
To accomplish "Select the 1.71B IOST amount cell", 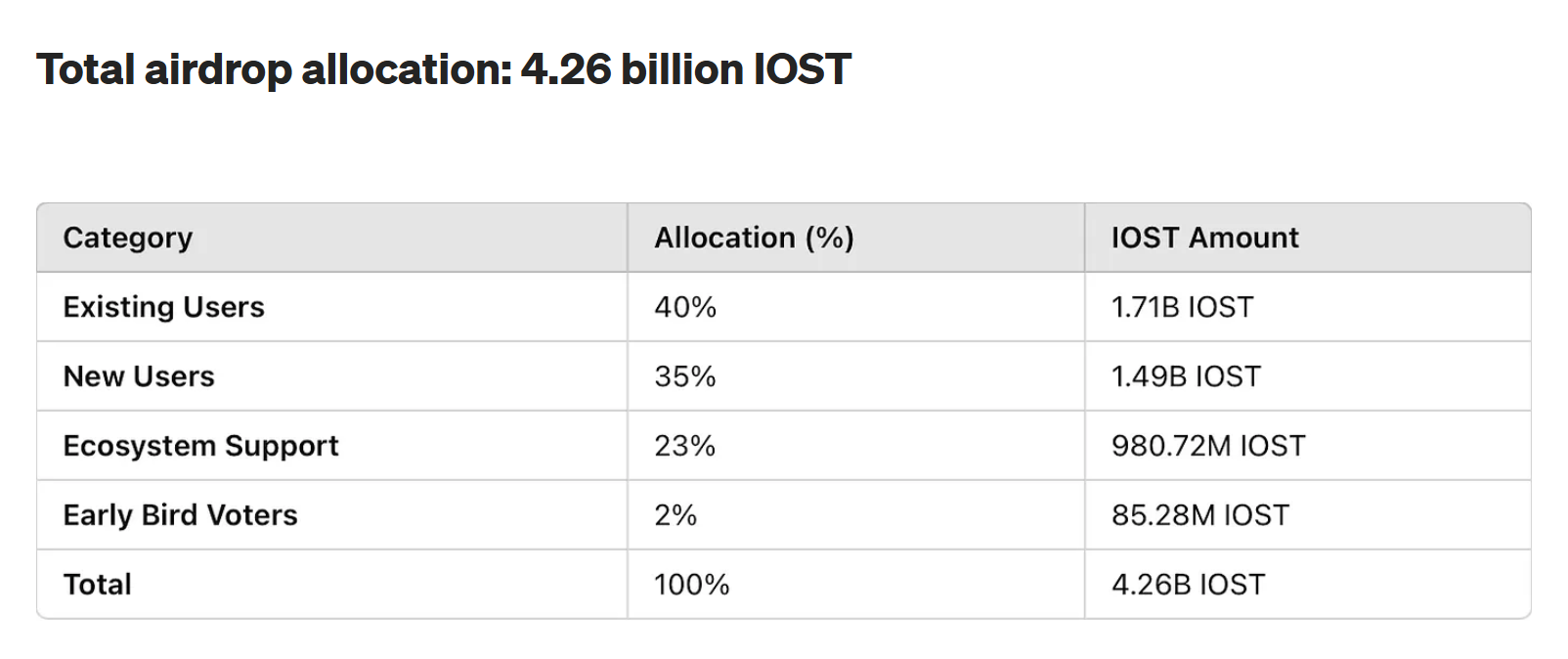I will pos(1182,307).
